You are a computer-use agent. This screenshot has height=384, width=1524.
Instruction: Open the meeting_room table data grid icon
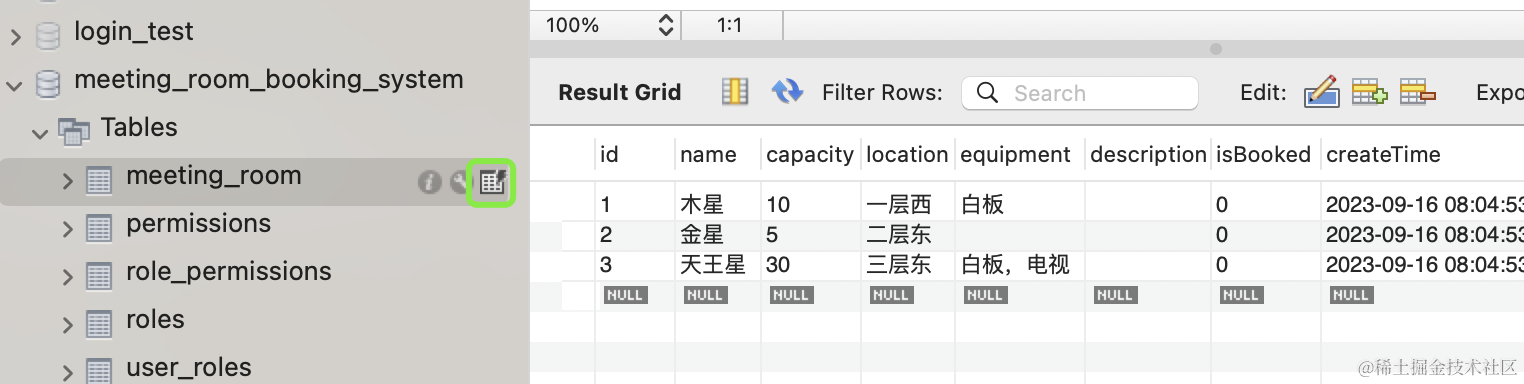coord(492,182)
